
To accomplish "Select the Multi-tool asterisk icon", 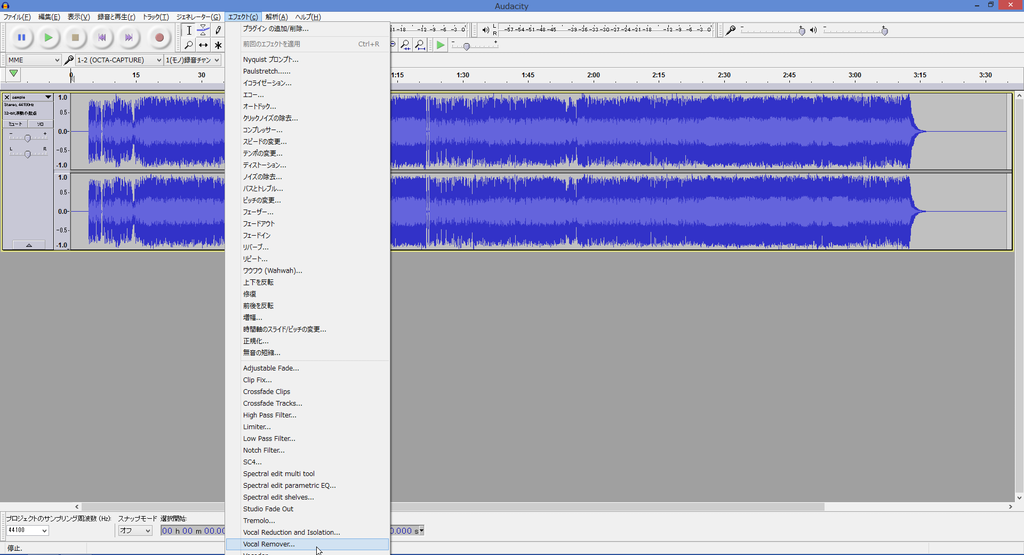I will (218, 45).
